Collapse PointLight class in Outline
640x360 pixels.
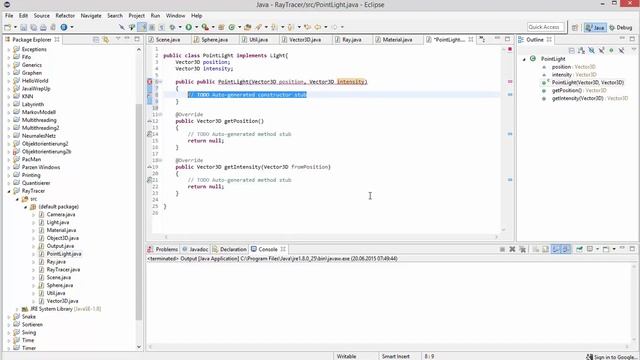tap(524, 59)
